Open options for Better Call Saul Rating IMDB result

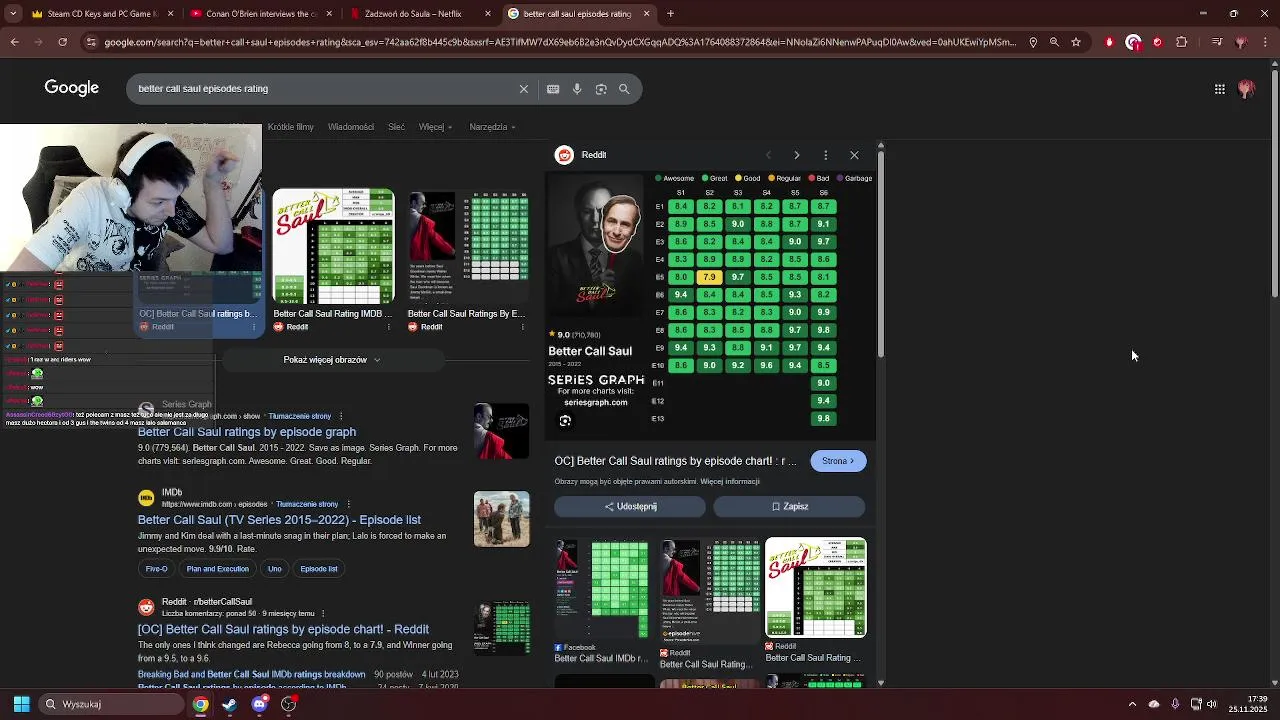click(x=388, y=327)
